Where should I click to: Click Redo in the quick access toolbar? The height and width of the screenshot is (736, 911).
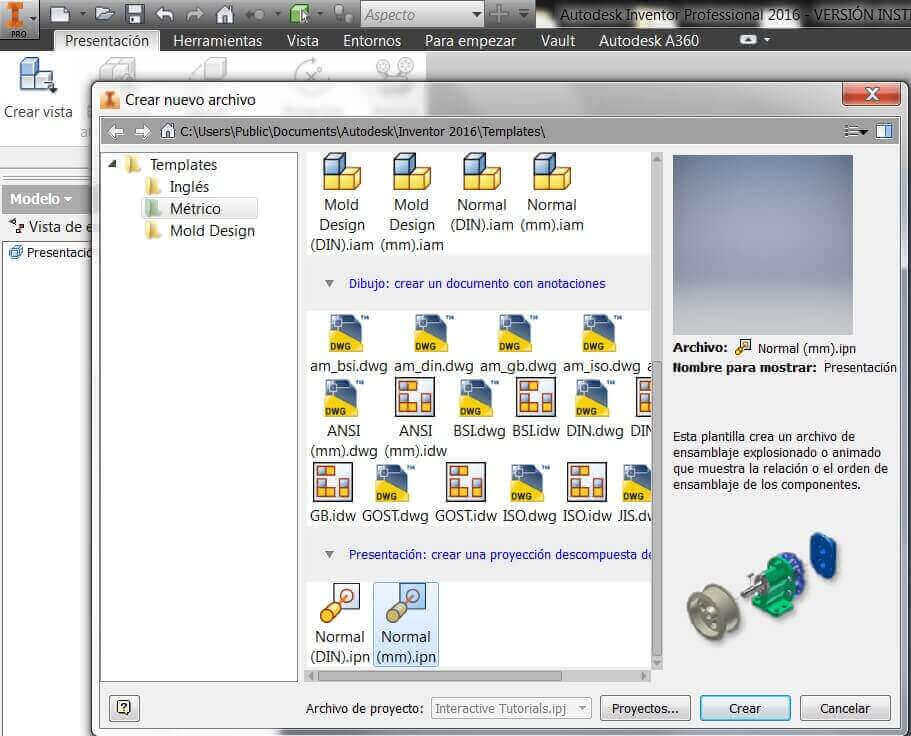195,14
